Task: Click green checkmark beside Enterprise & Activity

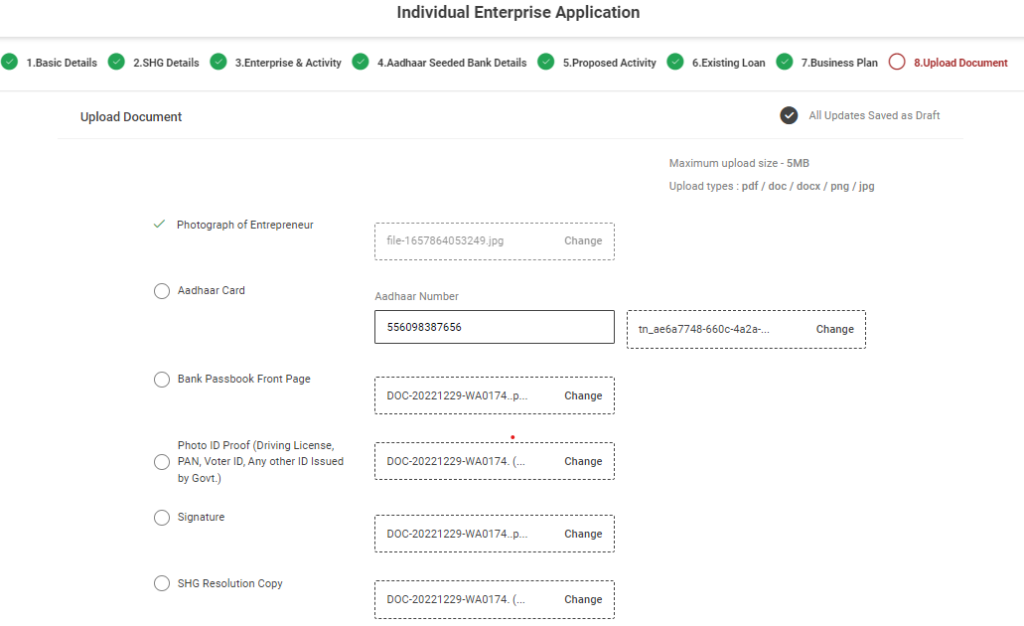Action: (218, 62)
